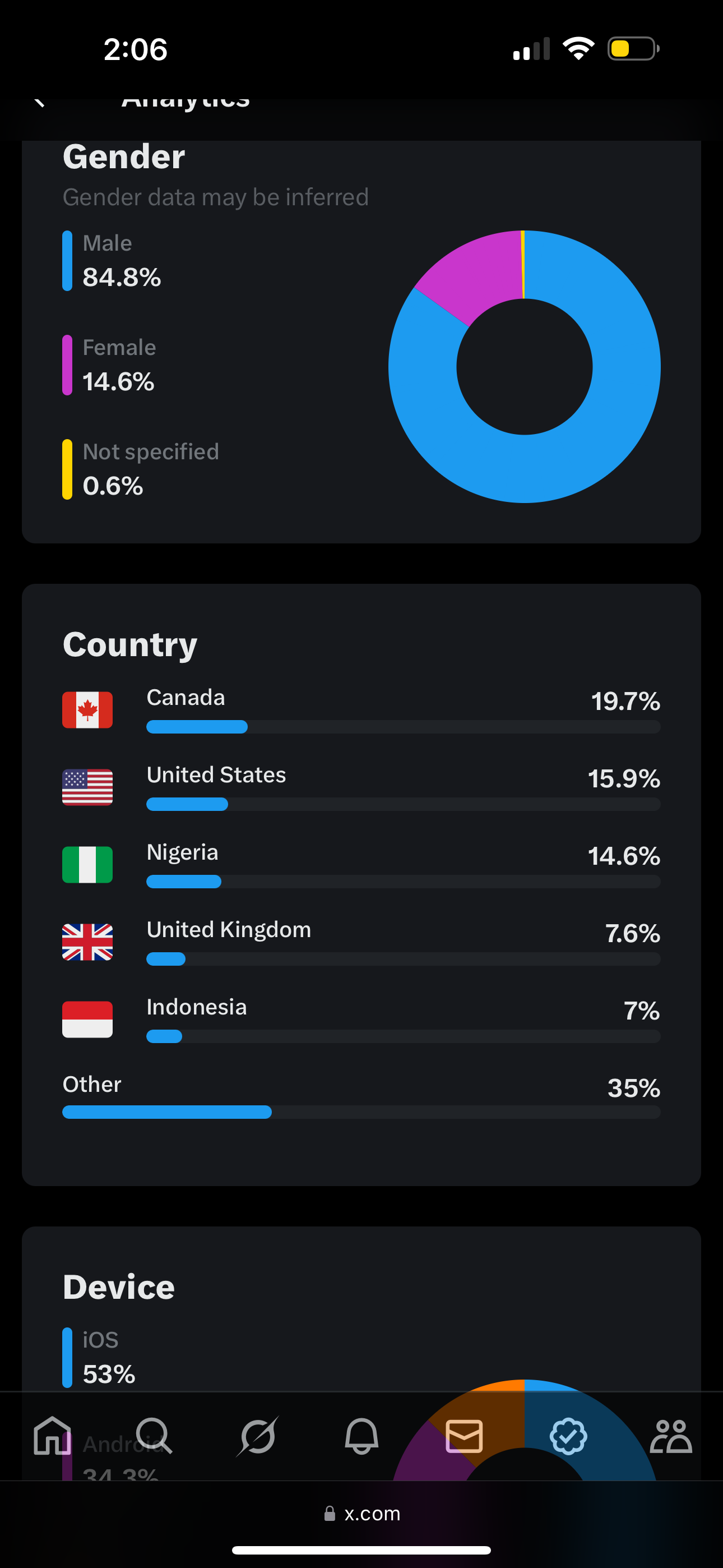Click the gender donut chart

pyautogui.click(x=525, y=366)
